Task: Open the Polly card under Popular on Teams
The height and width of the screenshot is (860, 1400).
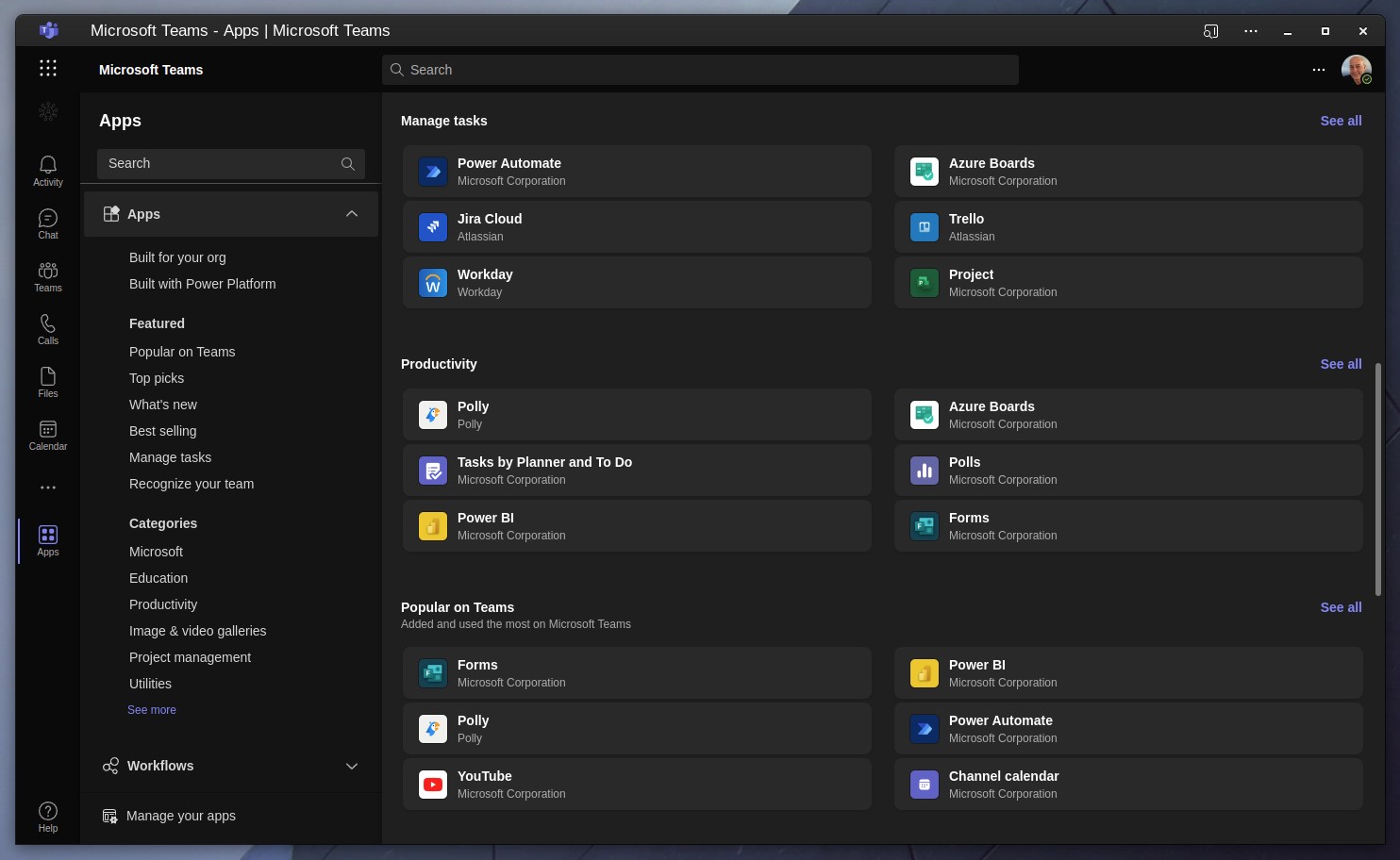Action: click(x=637, y=729)
